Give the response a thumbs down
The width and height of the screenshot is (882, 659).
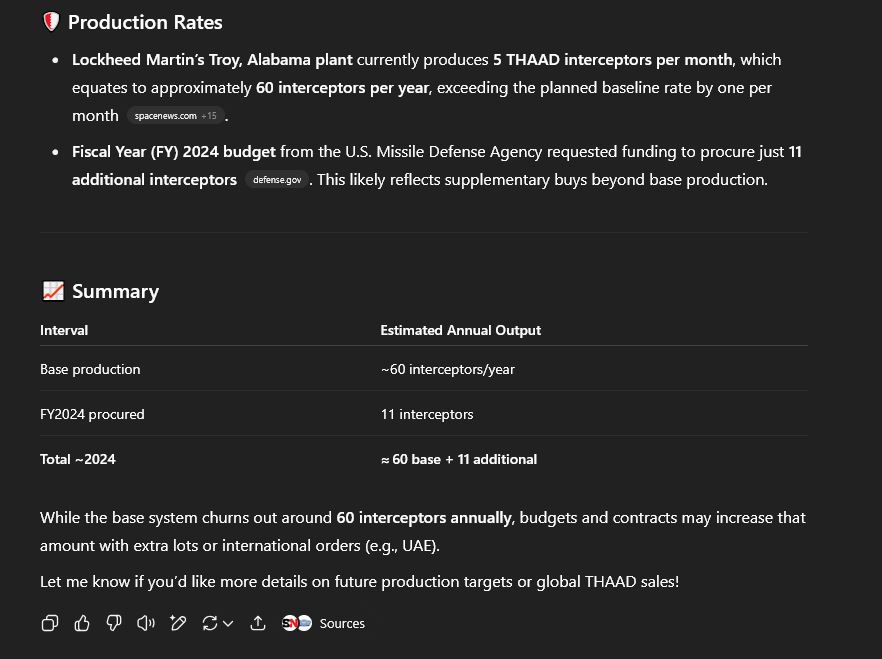114,623
